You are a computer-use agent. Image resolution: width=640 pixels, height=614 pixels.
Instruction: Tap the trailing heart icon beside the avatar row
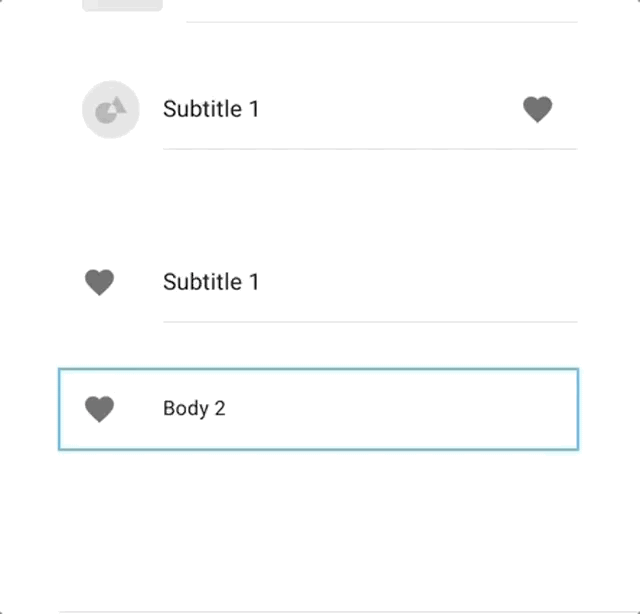tap(538, 109)
